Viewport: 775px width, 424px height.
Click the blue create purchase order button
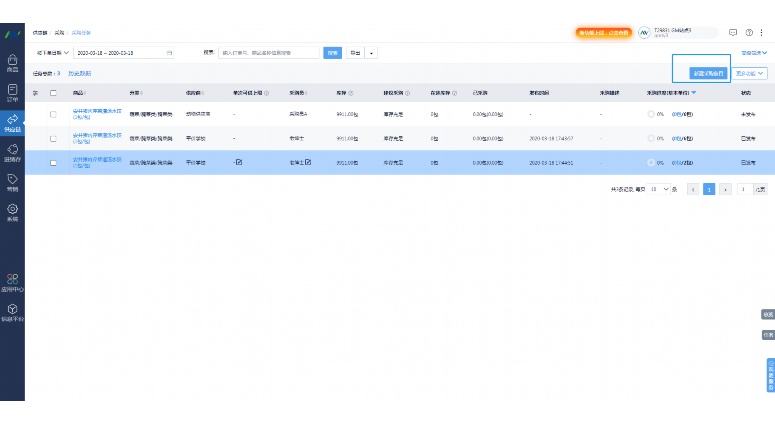(708, 73)
